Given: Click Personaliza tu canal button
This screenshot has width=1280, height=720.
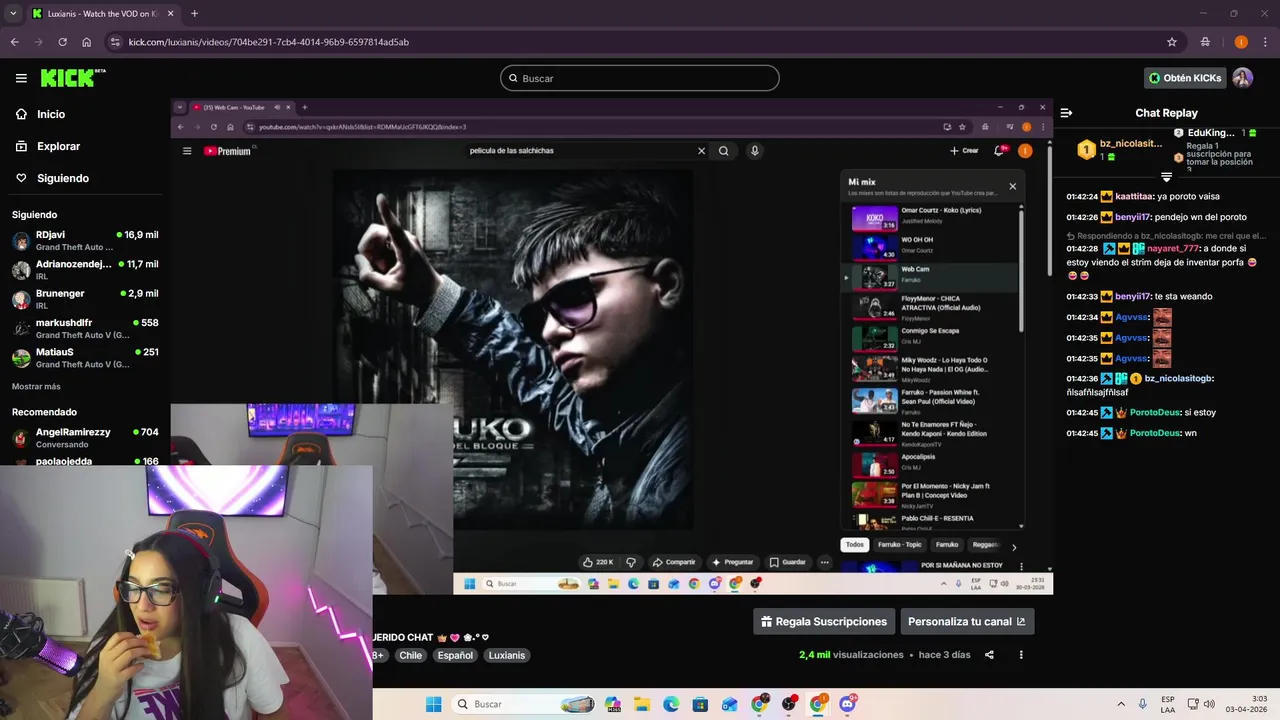Looking at the screenshot, I should pos(967,621).
